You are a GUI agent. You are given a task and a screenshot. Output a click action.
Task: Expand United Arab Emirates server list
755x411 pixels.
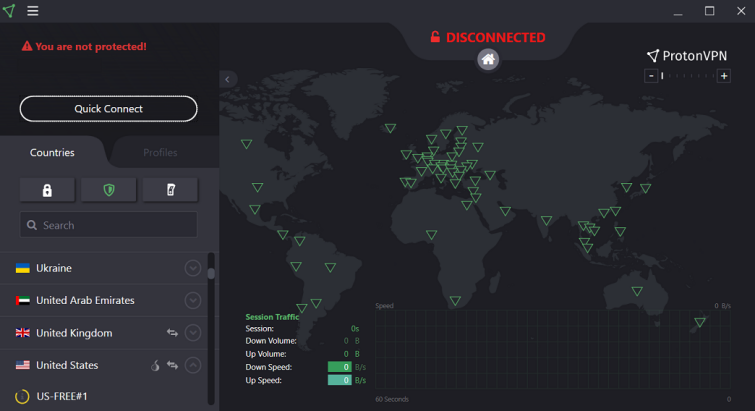tap(193, 300)
